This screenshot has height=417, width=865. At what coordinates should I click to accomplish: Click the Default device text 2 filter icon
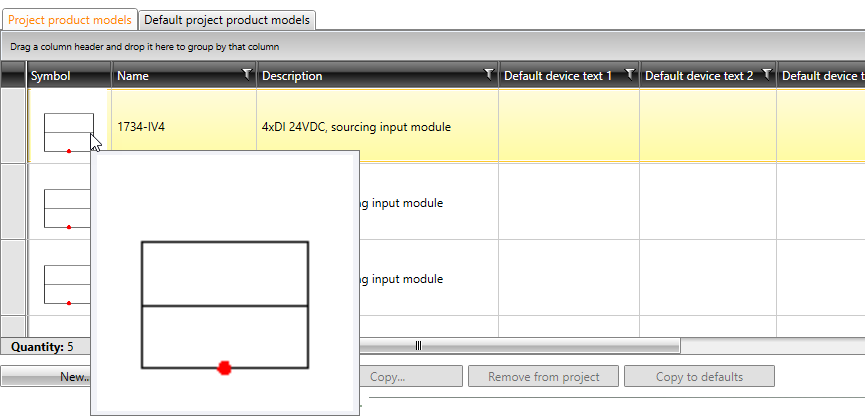click(767, 75)
